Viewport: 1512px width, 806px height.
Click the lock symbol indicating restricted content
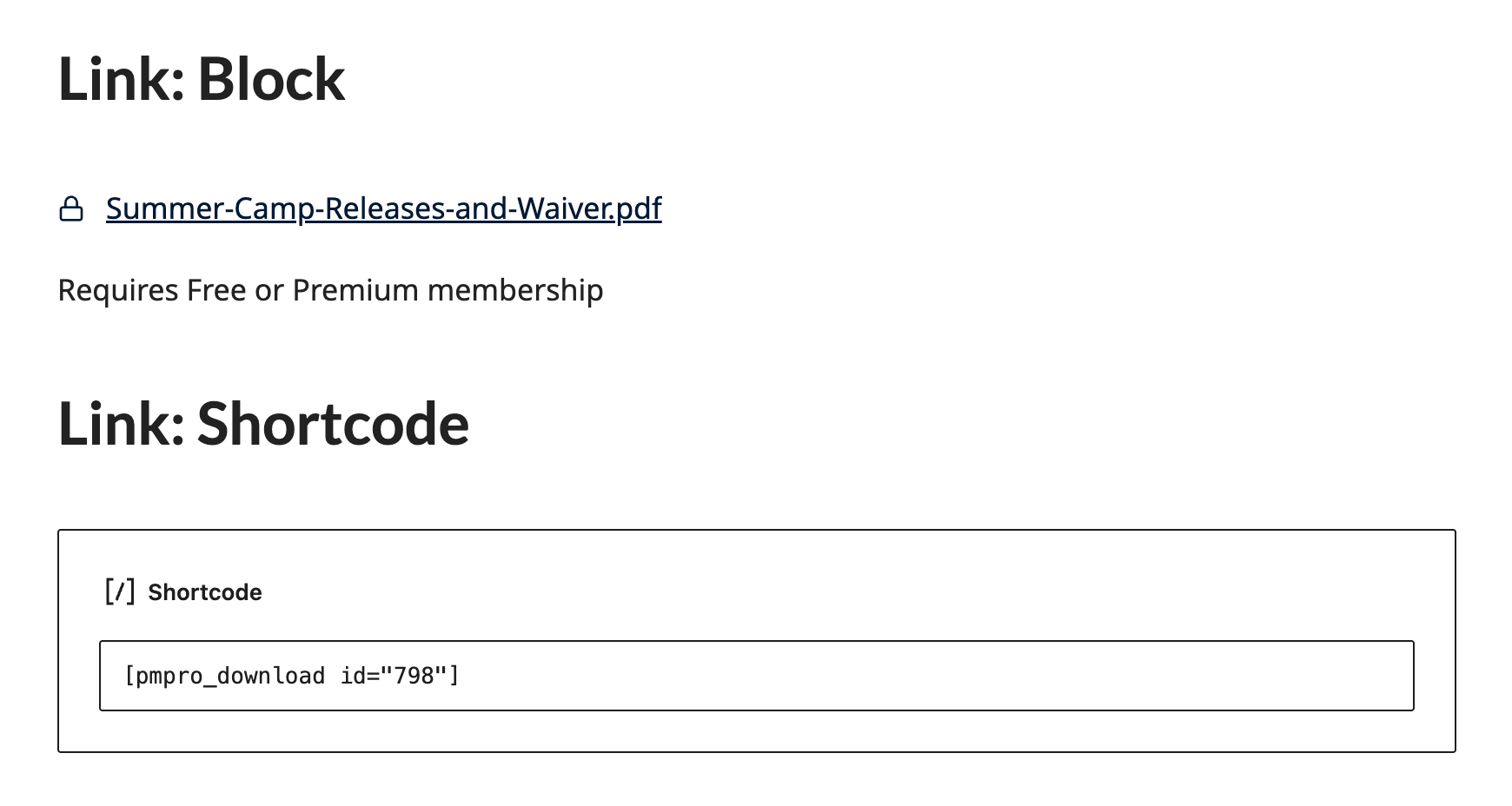73,208
